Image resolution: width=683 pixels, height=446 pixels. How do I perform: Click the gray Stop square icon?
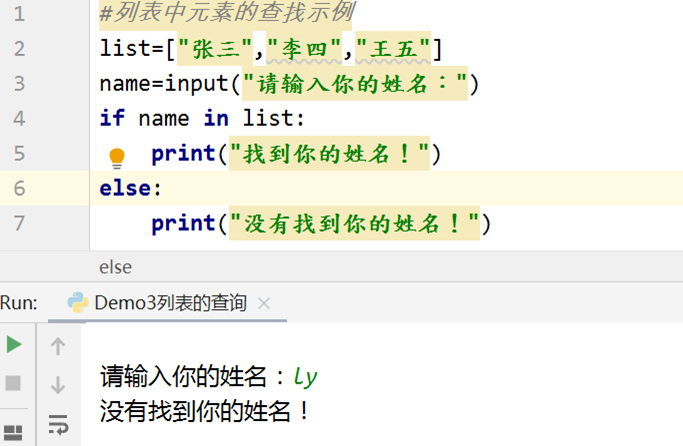[x=13, y=383]
